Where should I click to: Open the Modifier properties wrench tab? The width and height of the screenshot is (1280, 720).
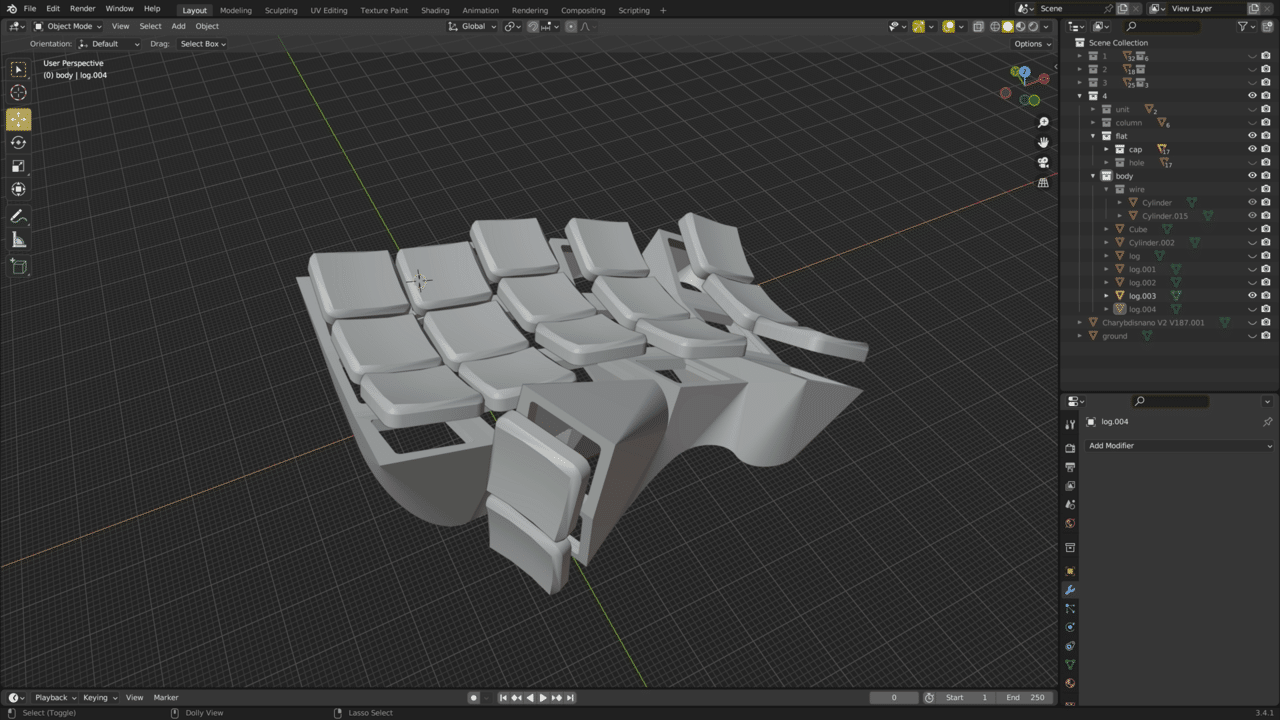[1070, 590]
